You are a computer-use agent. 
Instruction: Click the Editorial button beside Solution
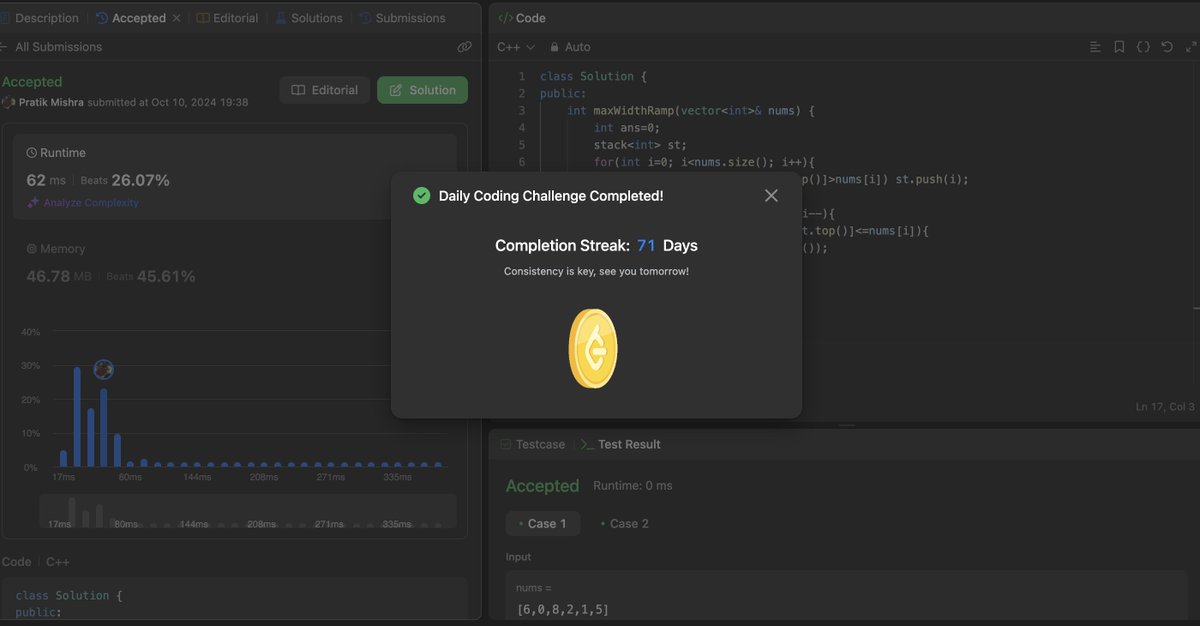325,90
